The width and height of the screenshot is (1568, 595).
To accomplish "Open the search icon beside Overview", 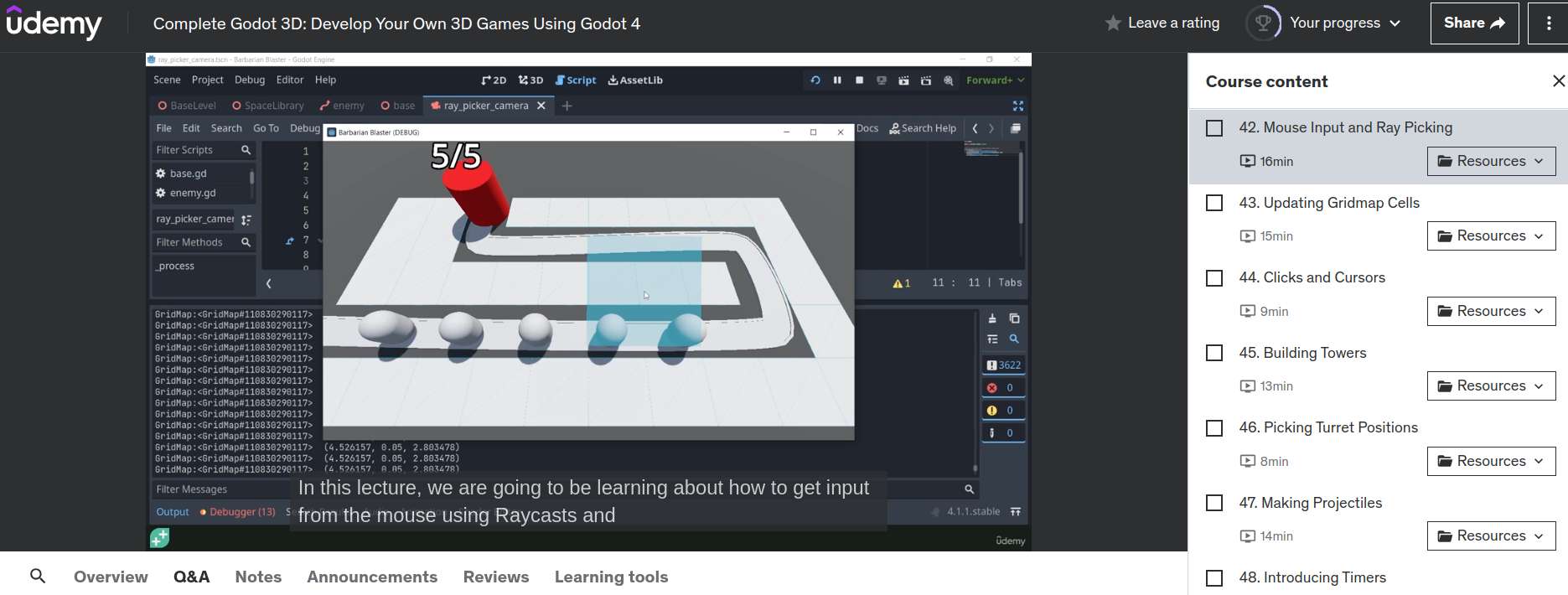I will click(38, 576).
